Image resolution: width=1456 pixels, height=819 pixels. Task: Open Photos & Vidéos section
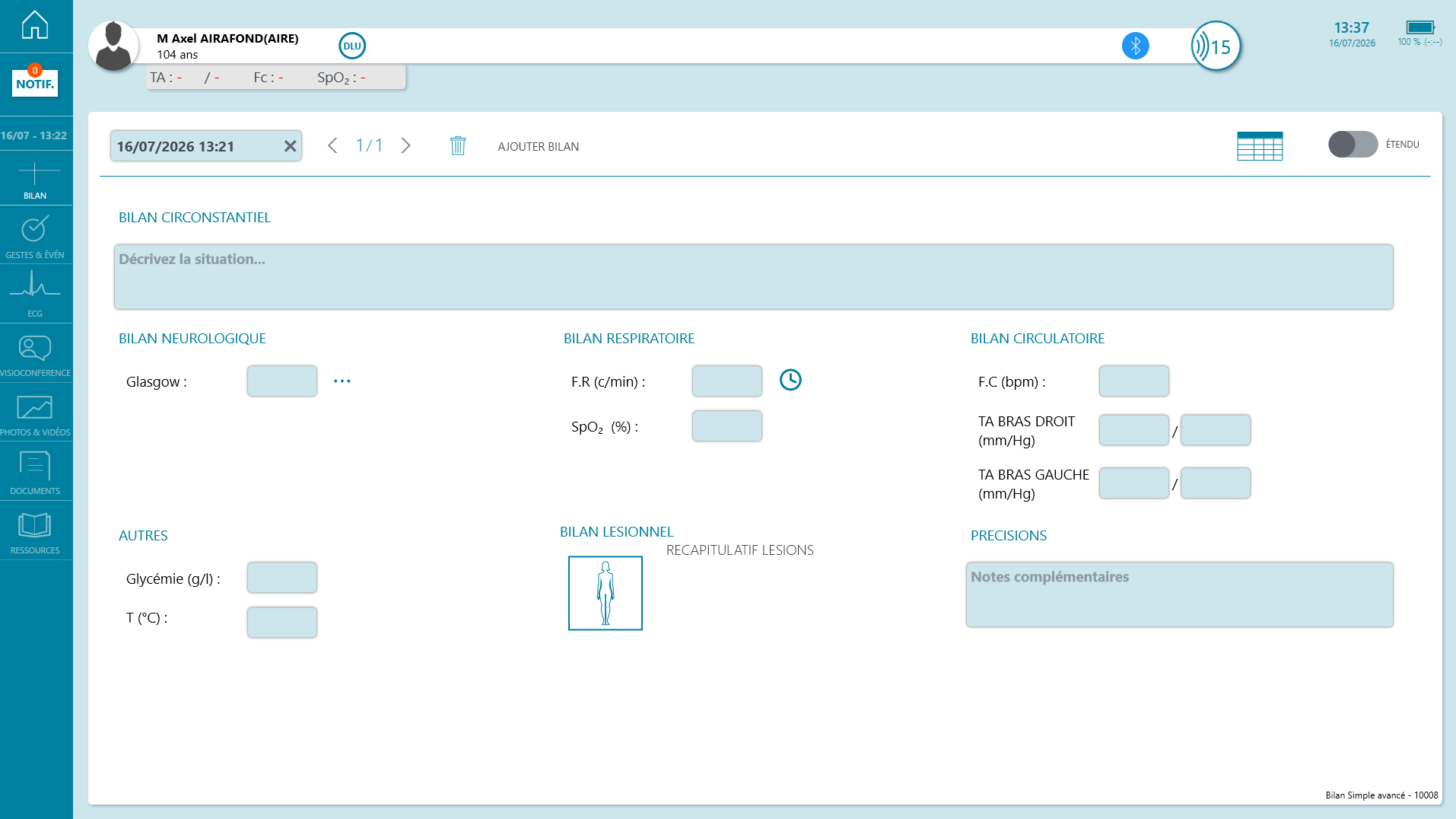click(35, 415)
